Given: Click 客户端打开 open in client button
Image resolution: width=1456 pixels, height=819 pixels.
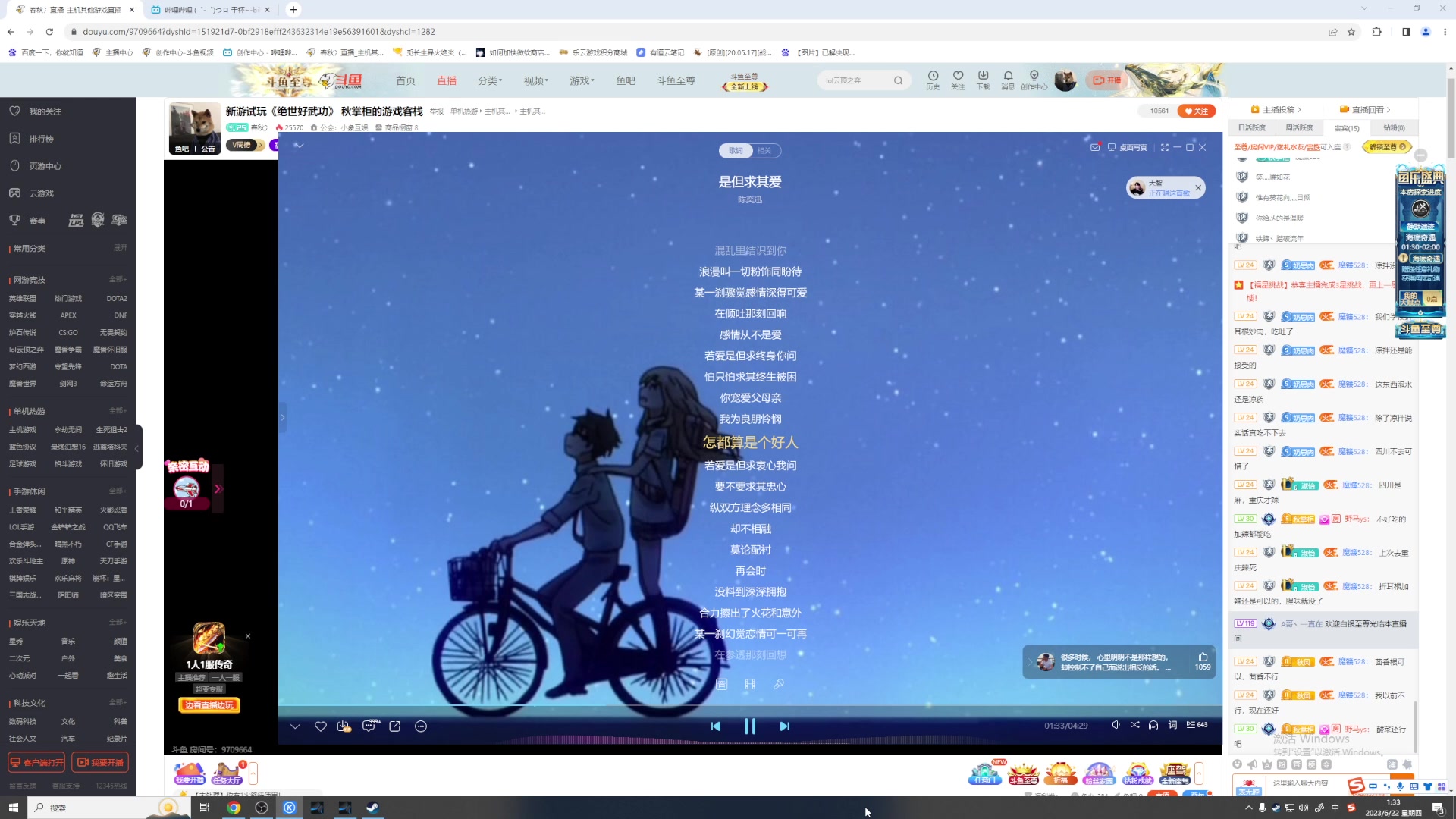Looking at the screenshot, I should (36, 762).
